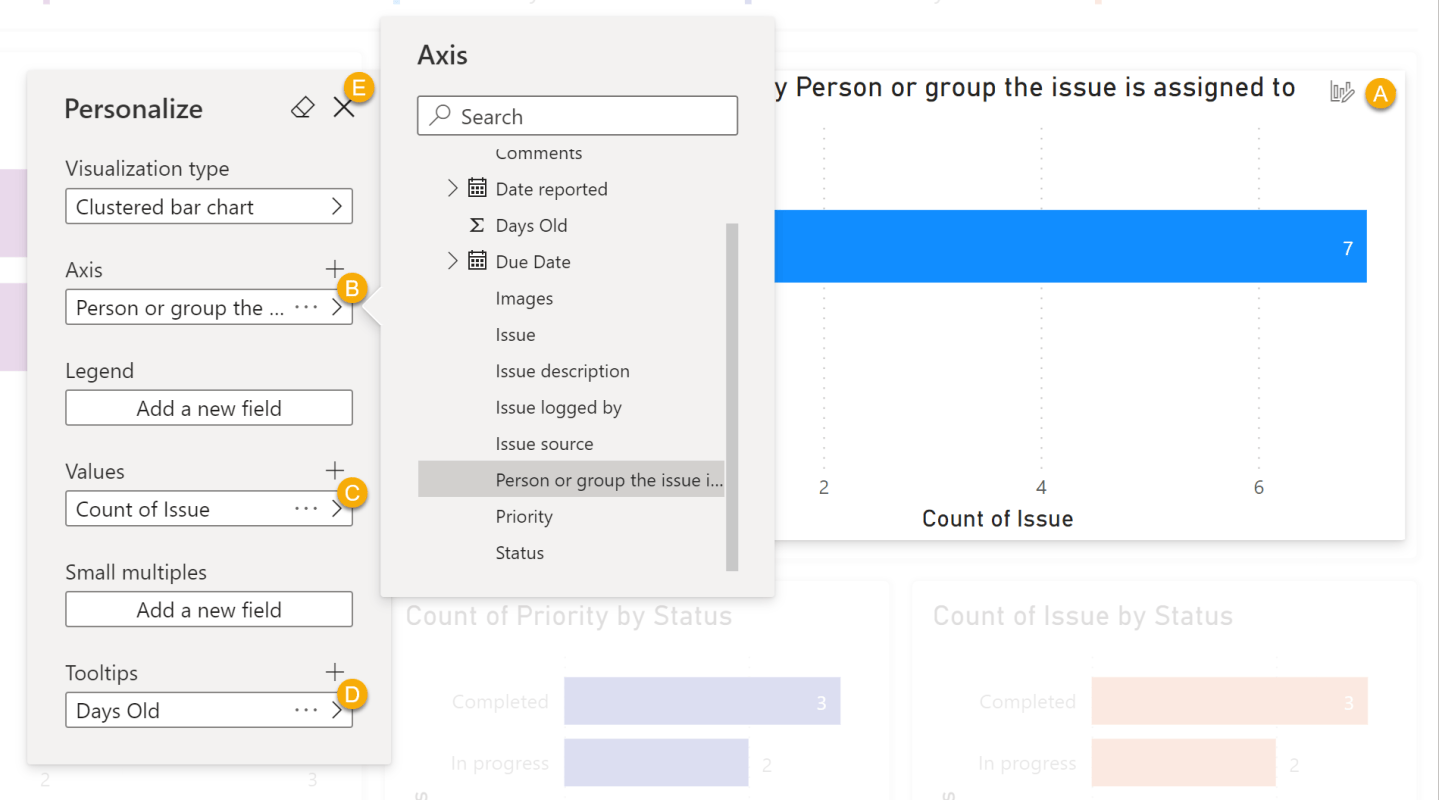Click the Date reported calendar icon
The width and height of the screenshot is (1439, 800).
tap(477, 188)
